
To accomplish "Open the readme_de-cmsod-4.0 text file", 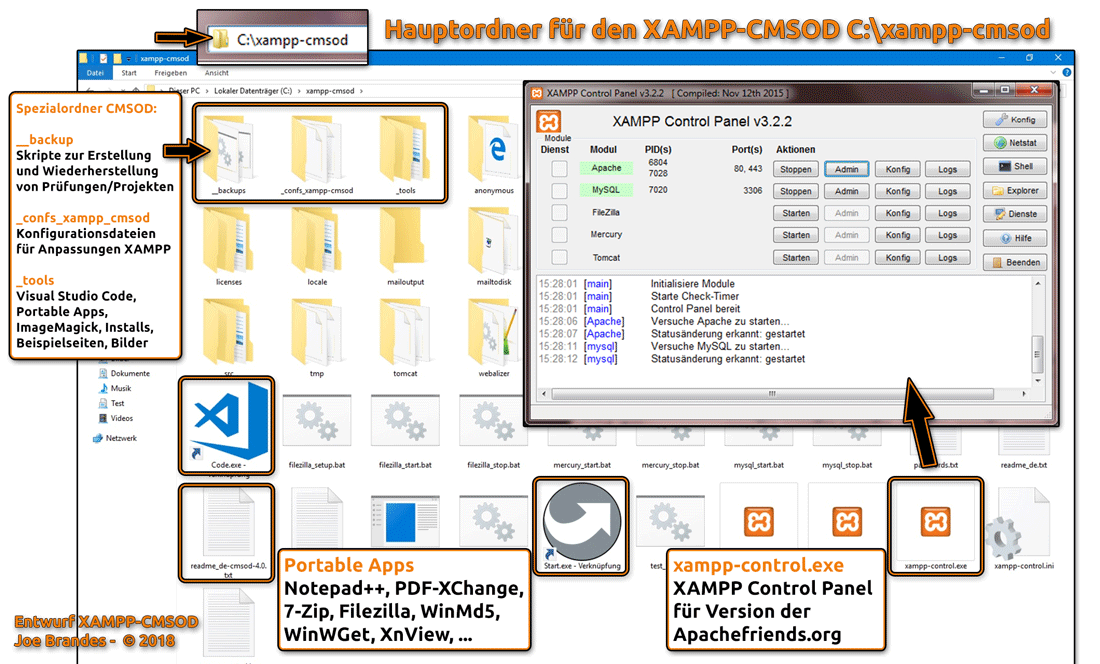I will pos(227,525).
